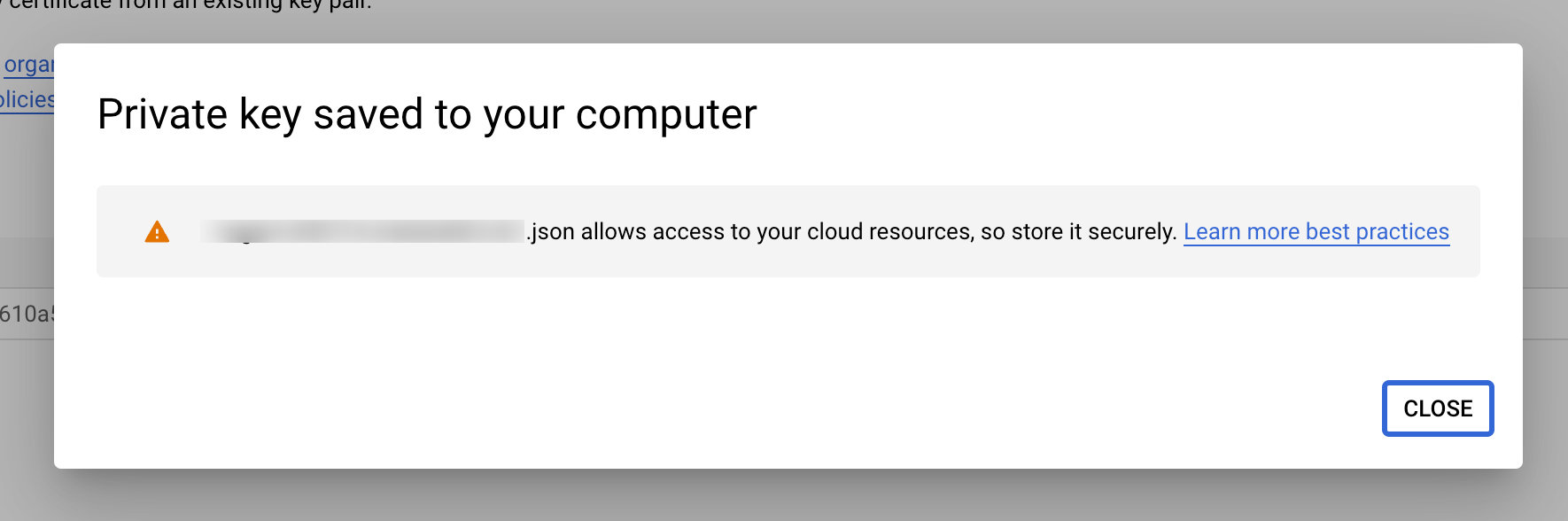
Task: Open the Learn more best practices link
Action: tap(1316, 232)
